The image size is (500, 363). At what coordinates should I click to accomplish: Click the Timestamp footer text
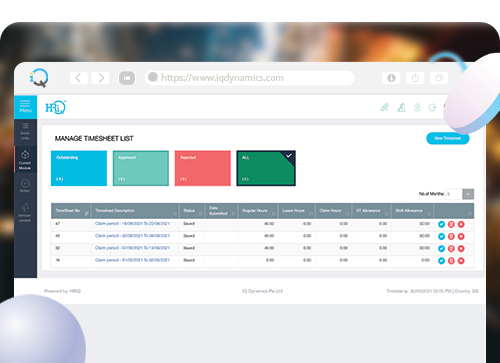click(432, 291)
